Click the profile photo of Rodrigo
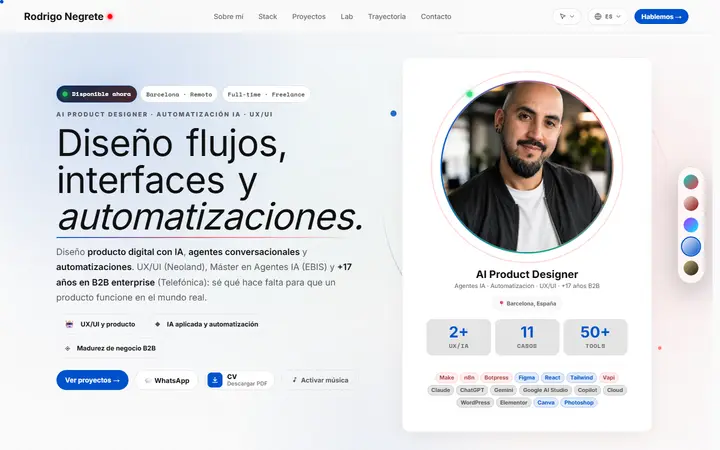Viewport: 720px width, 450px height. point(527,167)
